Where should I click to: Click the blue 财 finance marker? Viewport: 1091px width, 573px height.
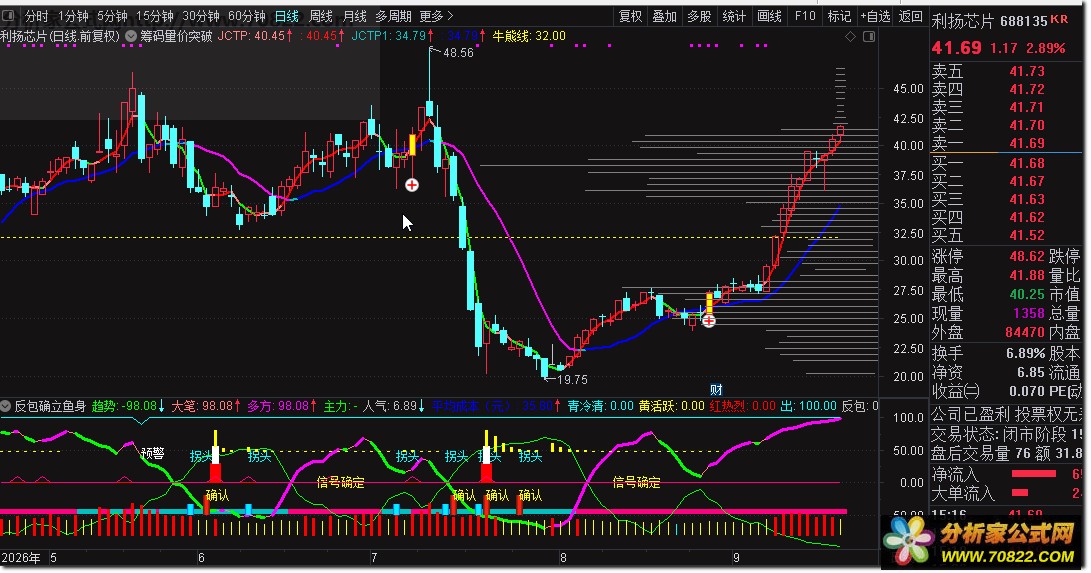coord(716,390)
